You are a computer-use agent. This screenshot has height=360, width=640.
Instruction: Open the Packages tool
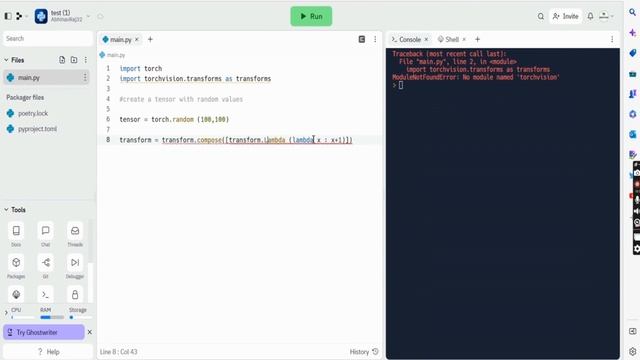tap(16, 266)
